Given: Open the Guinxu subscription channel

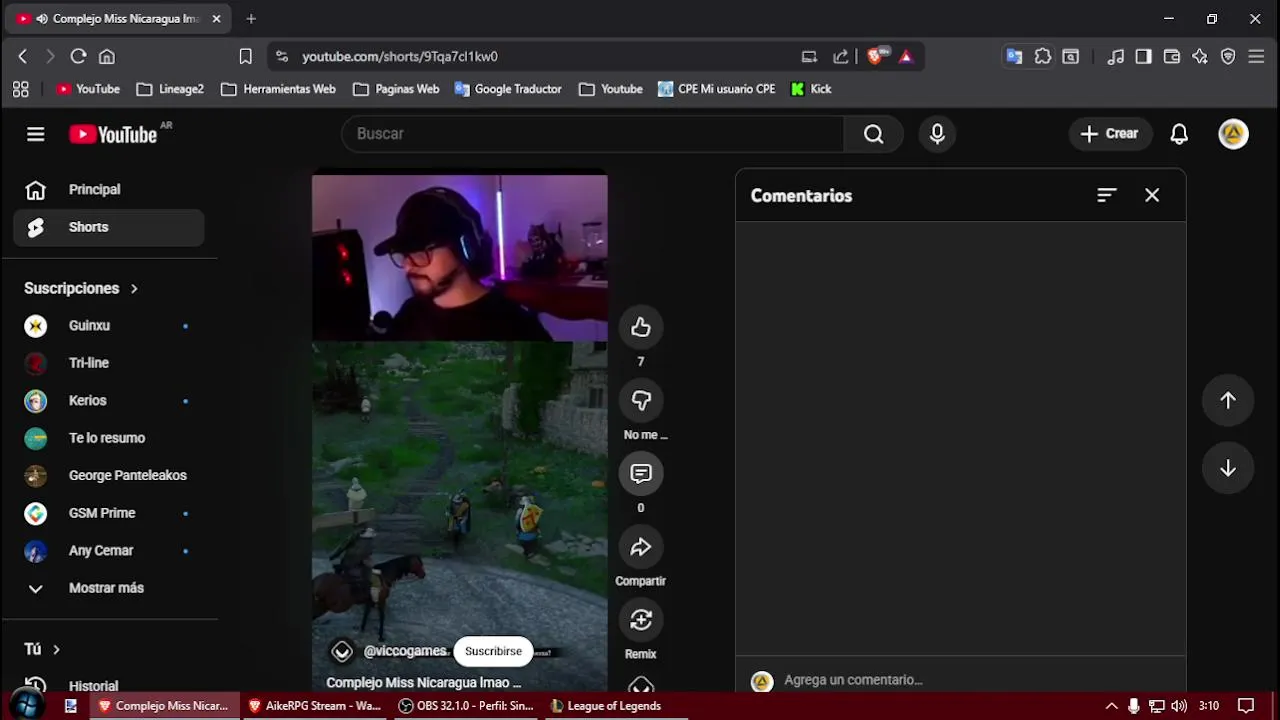Looking at the screenshot, I should [x=109, y=326].
